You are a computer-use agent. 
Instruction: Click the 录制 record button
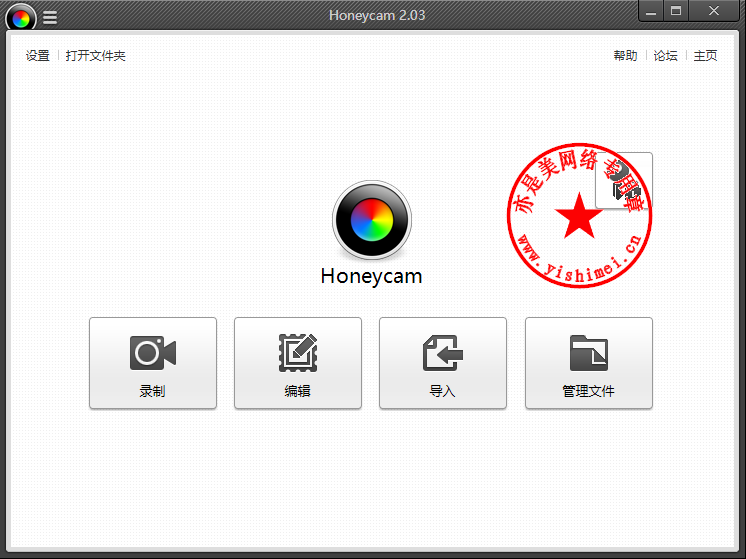click(x=153, y=363)
